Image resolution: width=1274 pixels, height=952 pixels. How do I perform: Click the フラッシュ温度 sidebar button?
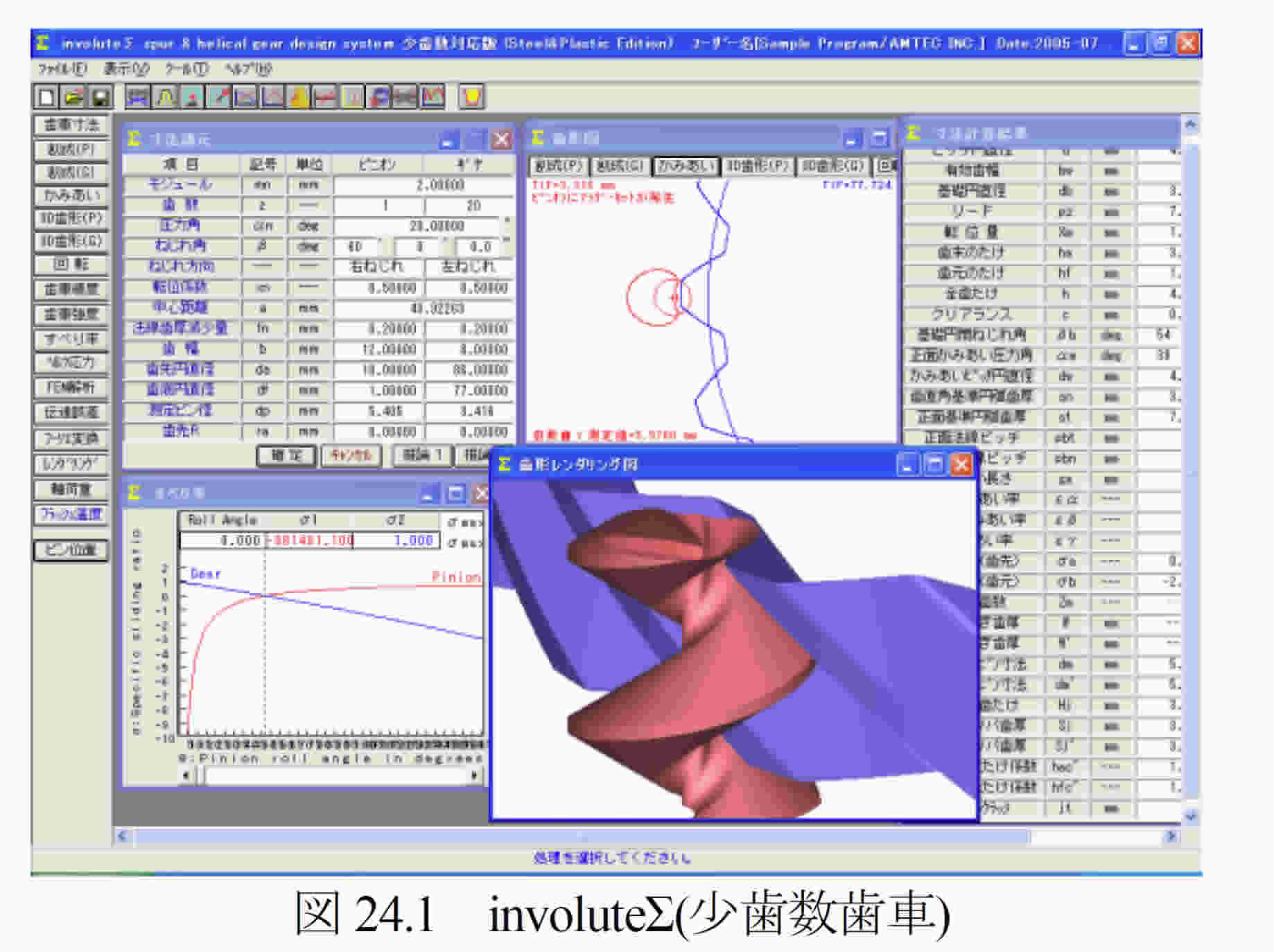[71, 514]
